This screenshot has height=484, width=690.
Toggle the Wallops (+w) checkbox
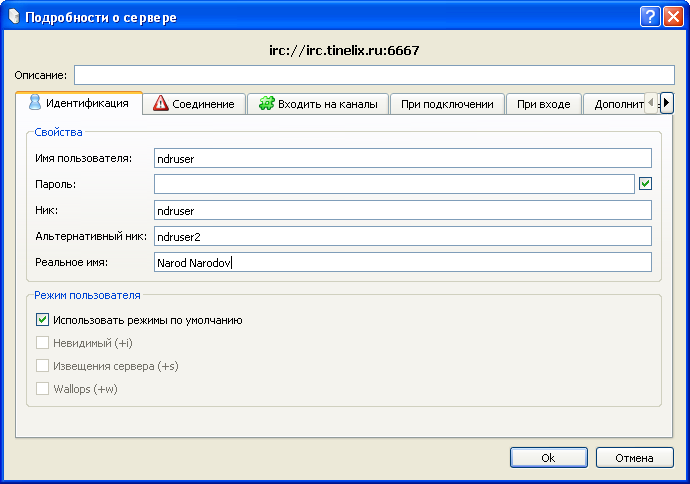(x=43, y=389)
